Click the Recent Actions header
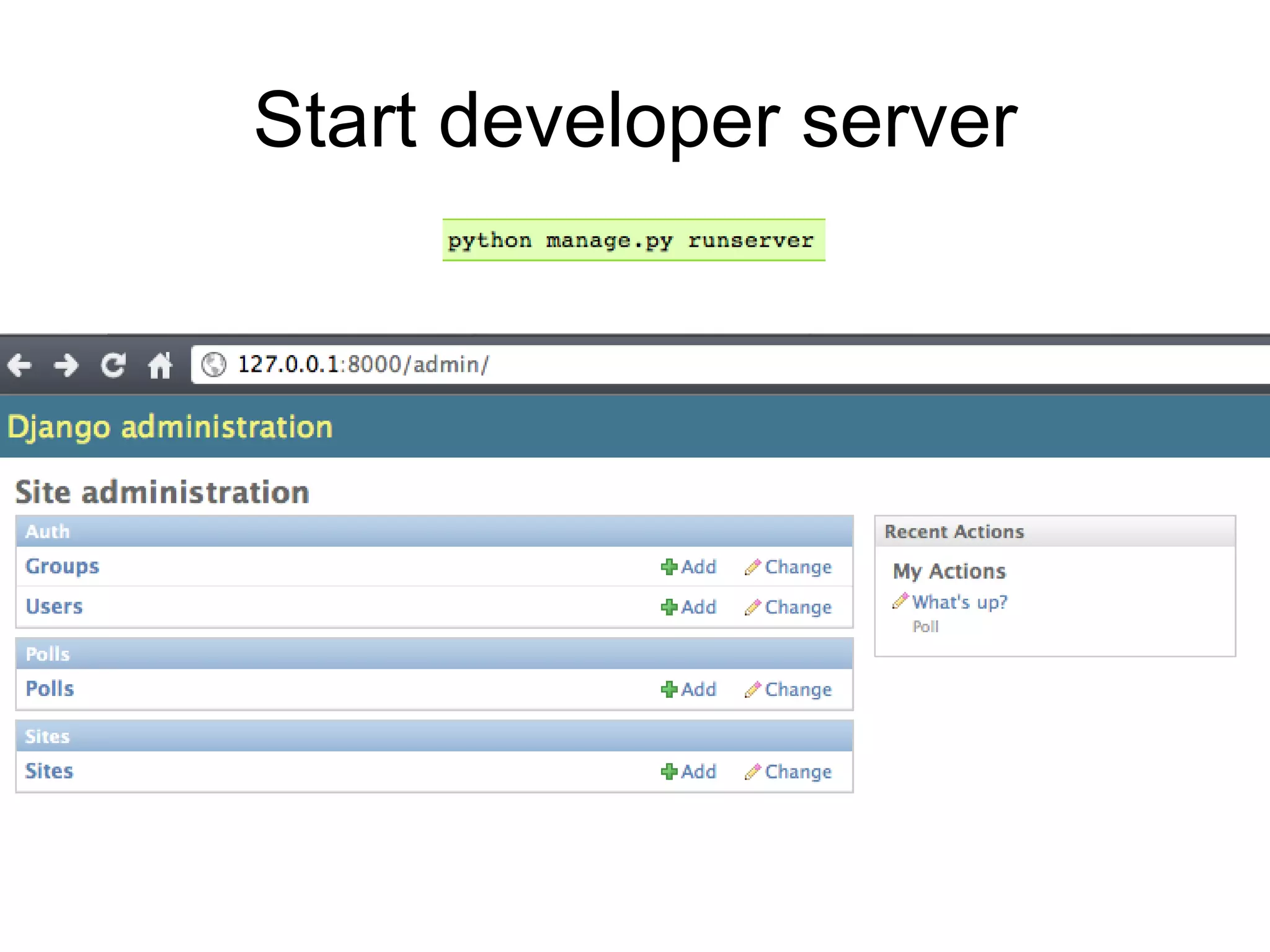Image resolution: width=1270 pixels, height=952 pixels. [x=1055, y=531]
